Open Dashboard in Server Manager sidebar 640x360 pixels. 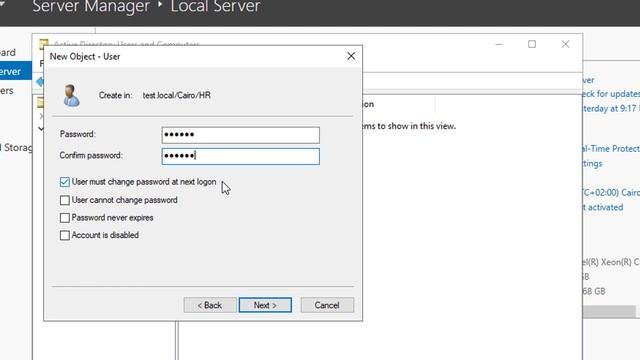point(8,53)
